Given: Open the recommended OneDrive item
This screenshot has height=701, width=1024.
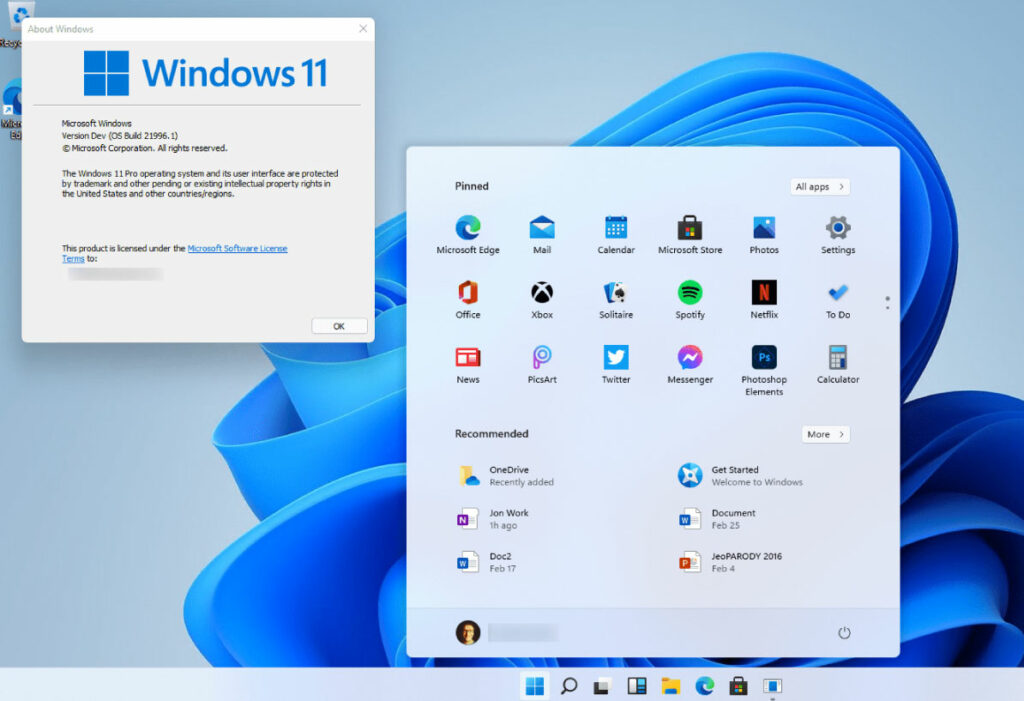Looking at the screenshot, I should 506,476.
